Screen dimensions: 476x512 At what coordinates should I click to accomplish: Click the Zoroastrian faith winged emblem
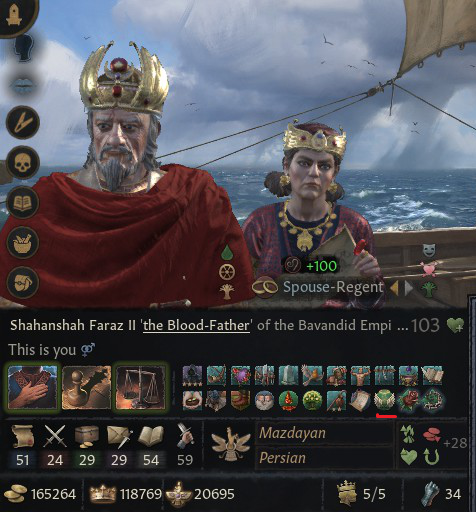231,444
